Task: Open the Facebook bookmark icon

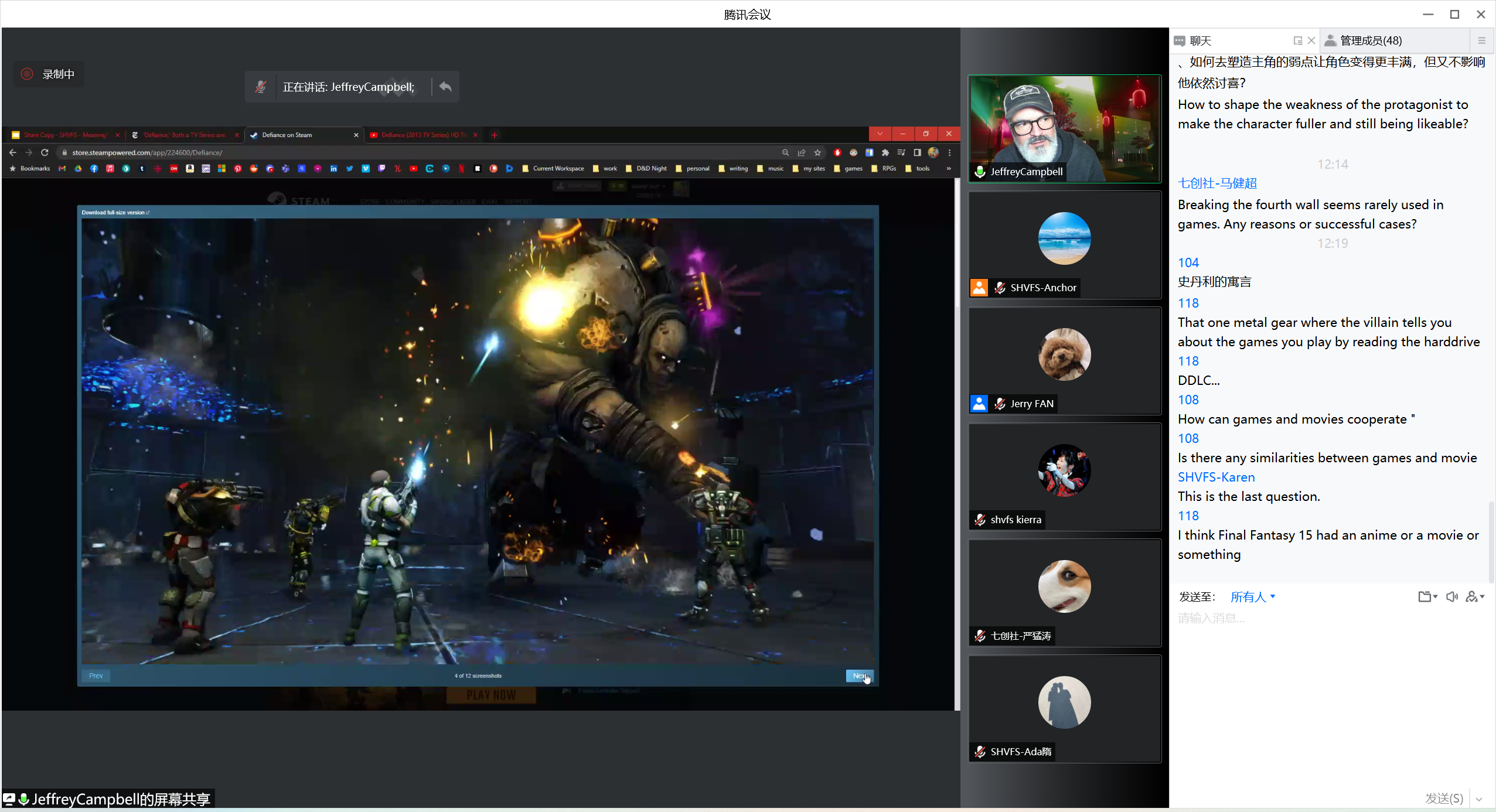Action: 94,168
